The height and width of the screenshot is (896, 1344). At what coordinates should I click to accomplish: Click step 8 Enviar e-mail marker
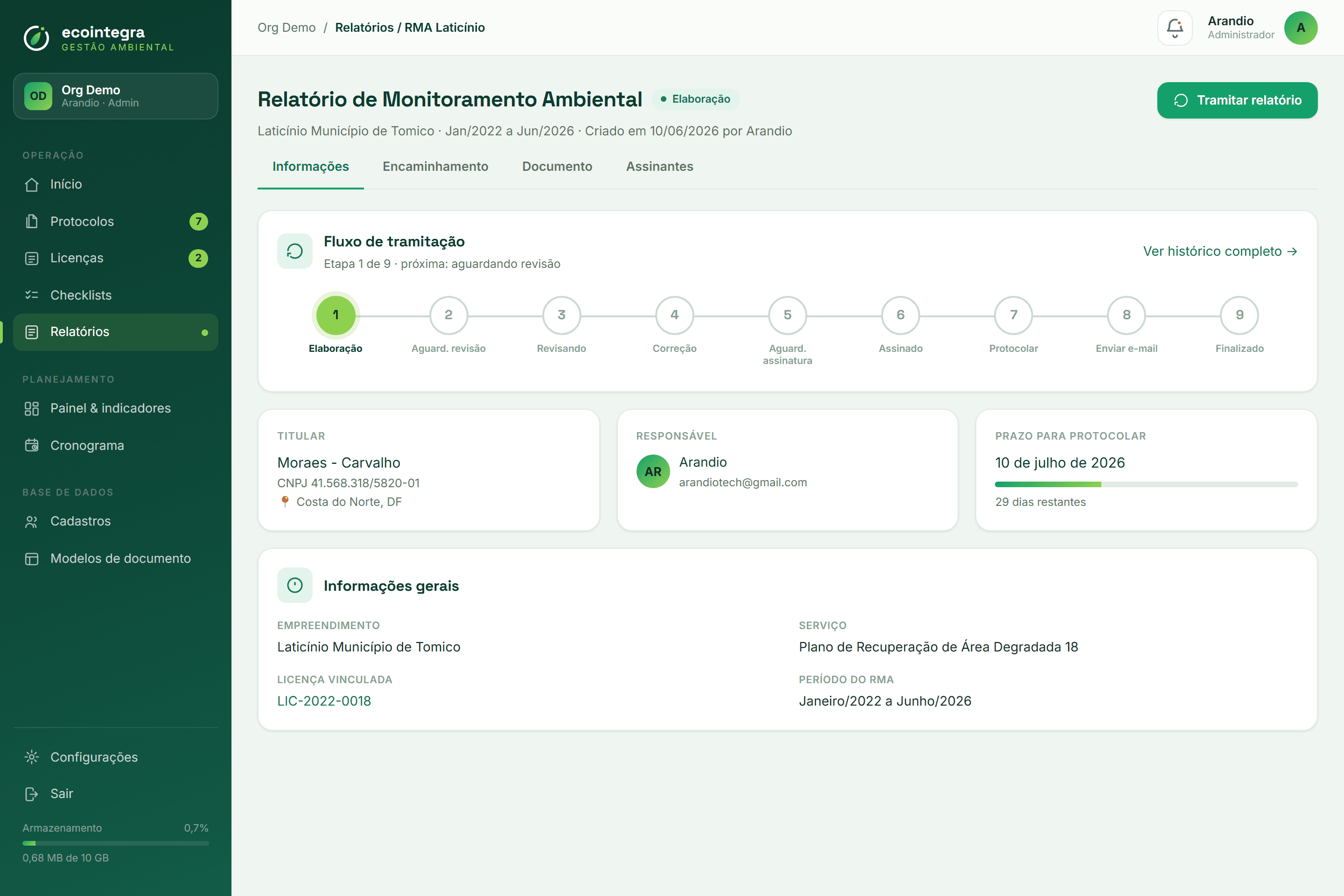tap(1127, 315)
